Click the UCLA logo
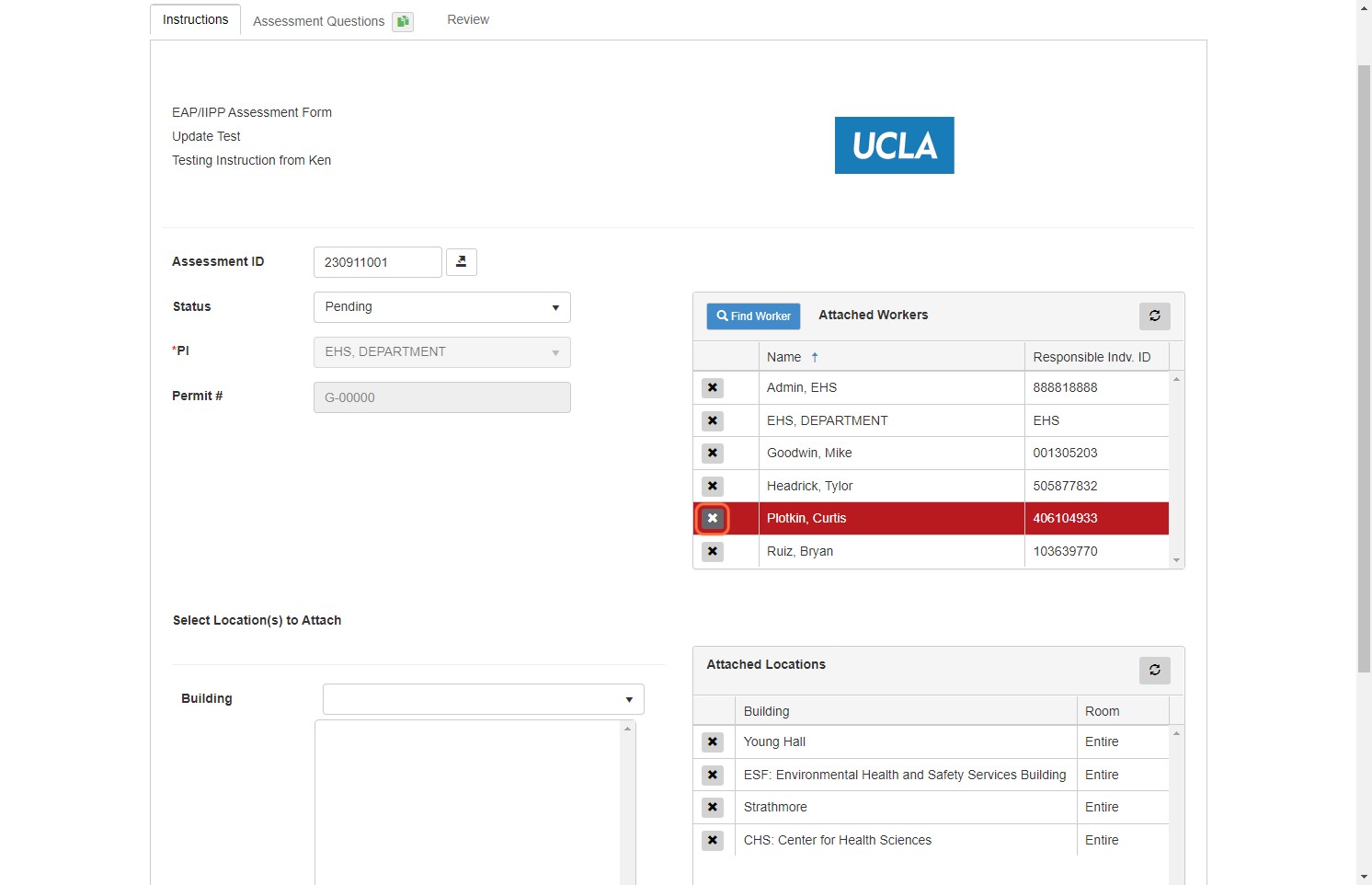 895,145
